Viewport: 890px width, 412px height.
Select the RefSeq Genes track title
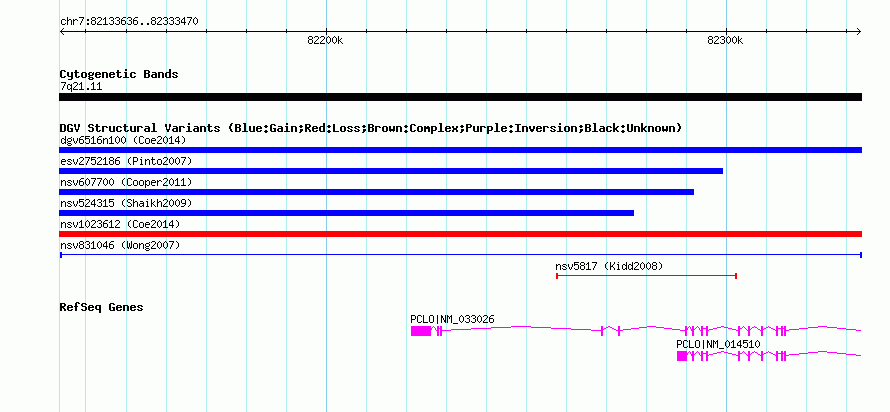102,307
